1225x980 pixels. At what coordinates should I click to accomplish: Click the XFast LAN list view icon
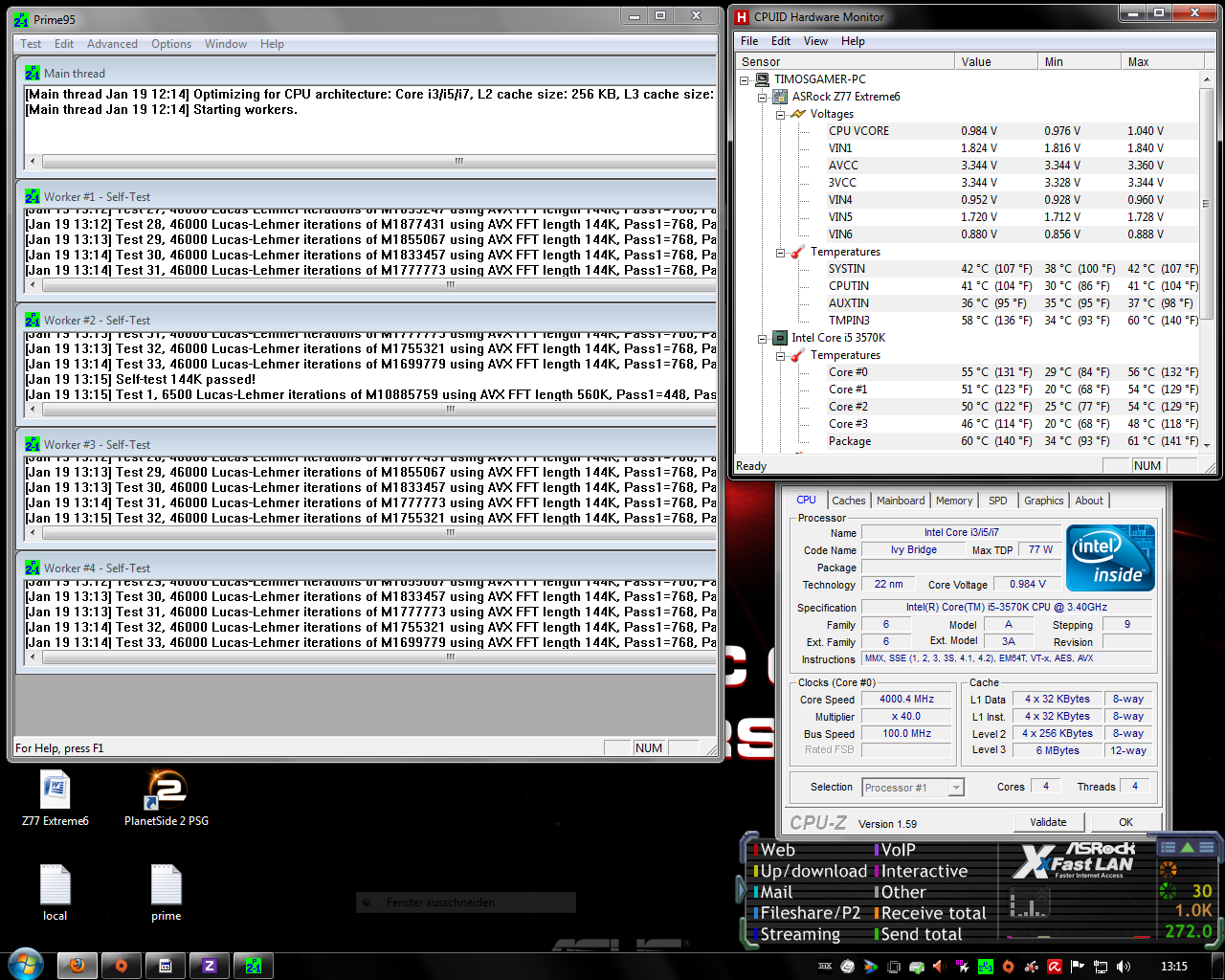tap(1168, 847)
